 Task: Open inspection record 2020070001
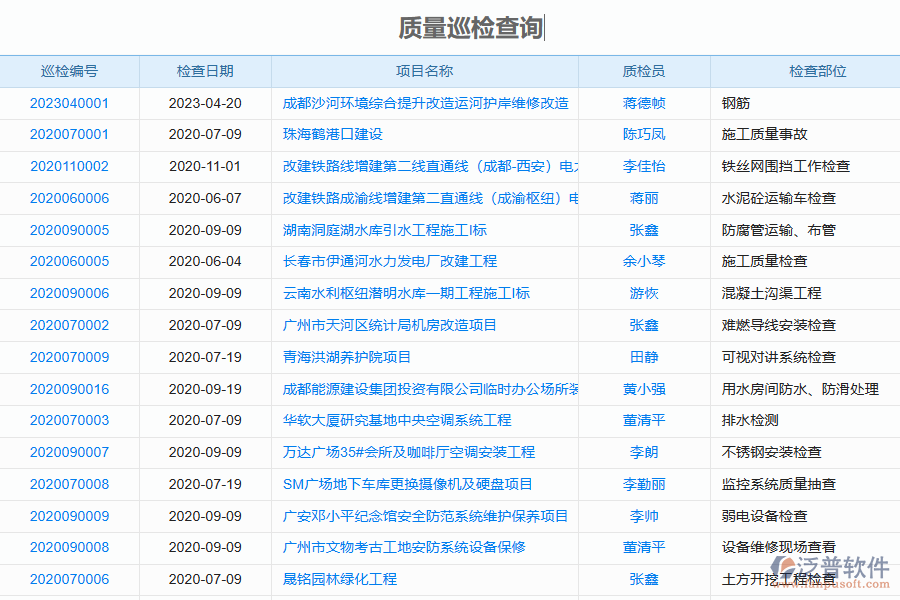(70, 135)
